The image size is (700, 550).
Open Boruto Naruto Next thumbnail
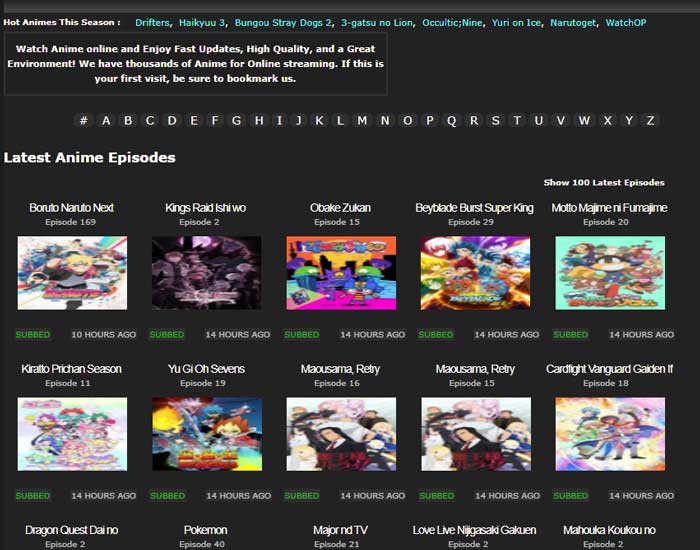(x=72, y=273)
